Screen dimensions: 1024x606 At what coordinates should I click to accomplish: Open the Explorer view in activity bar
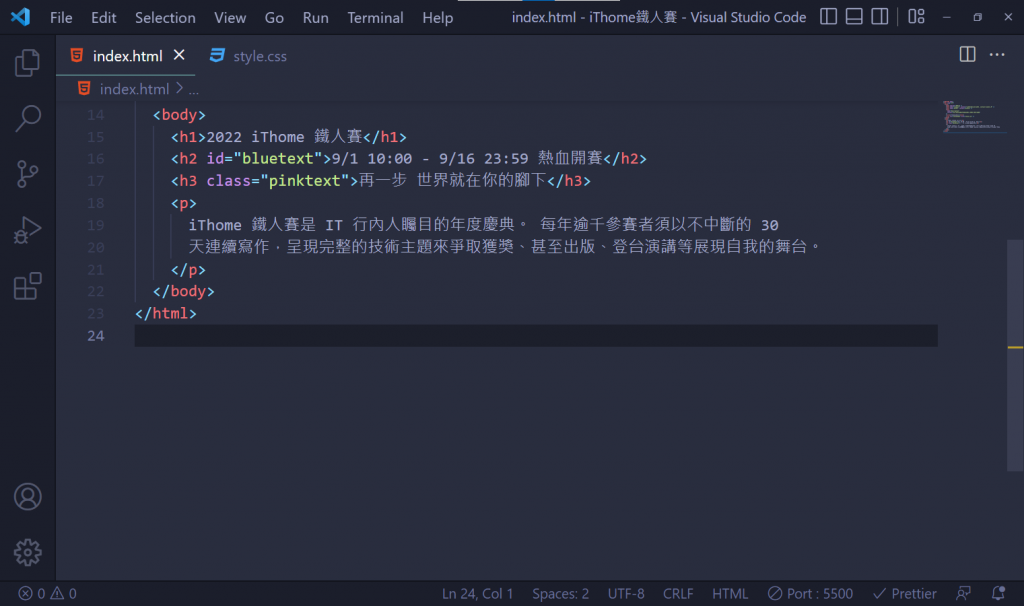coord(27,63)
